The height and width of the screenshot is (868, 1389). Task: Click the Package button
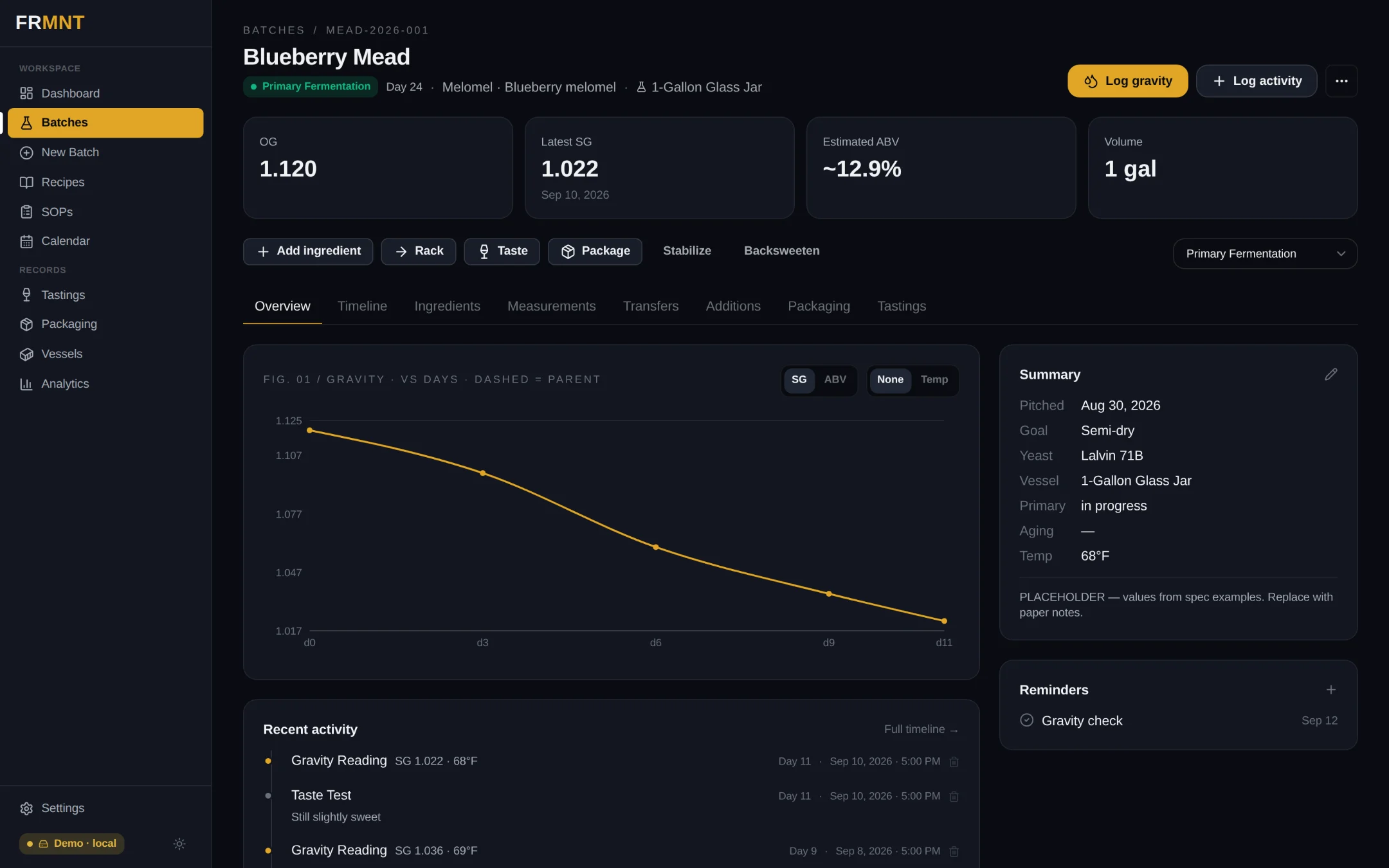click(x=595, y=251)
